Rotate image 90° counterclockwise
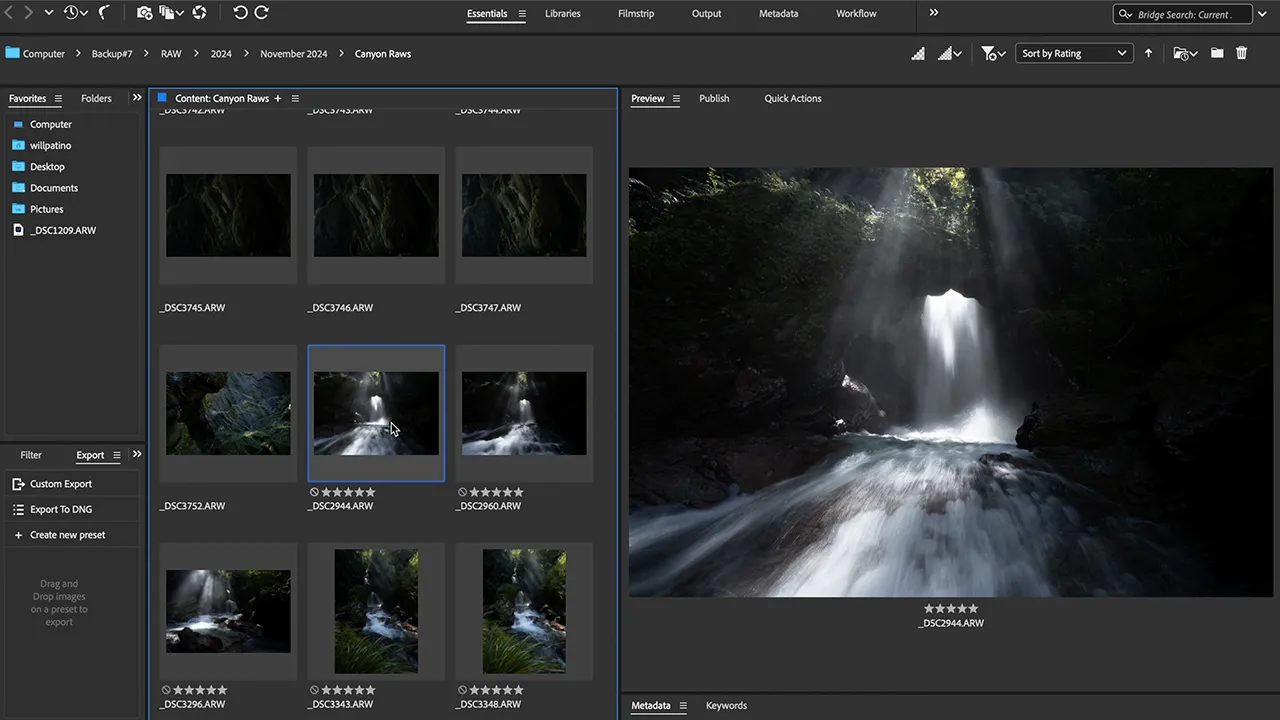Screen dimensions: 1280x720 pos(240,13)
